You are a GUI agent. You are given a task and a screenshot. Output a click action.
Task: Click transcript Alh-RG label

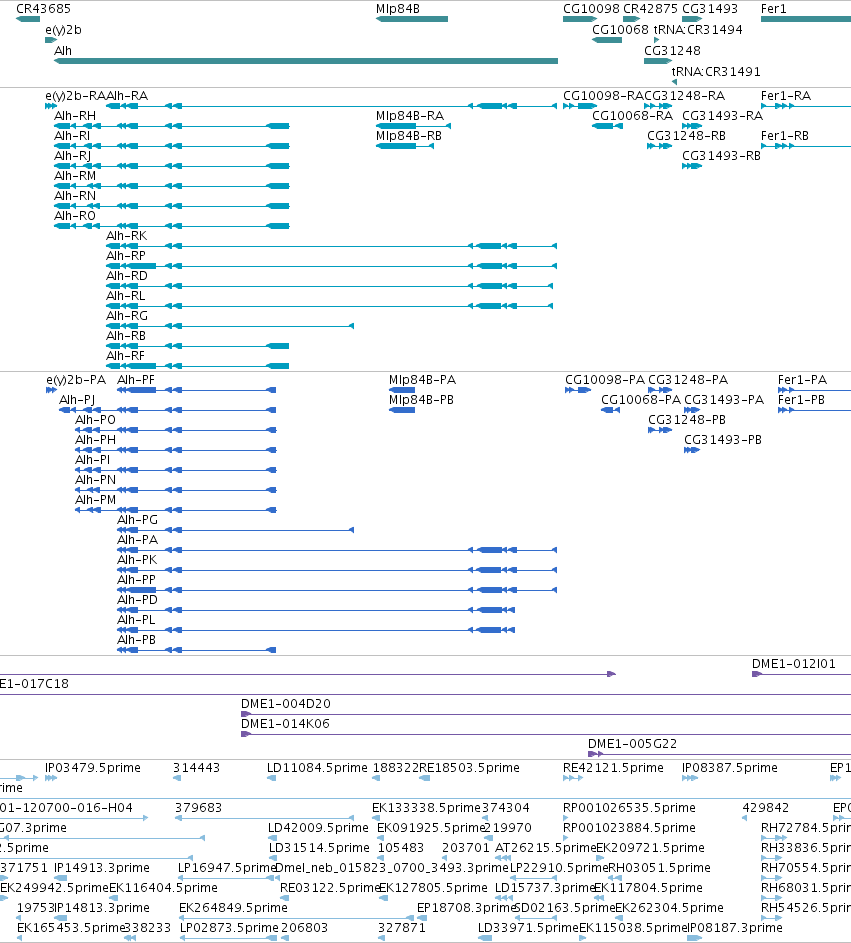(127, 316)
